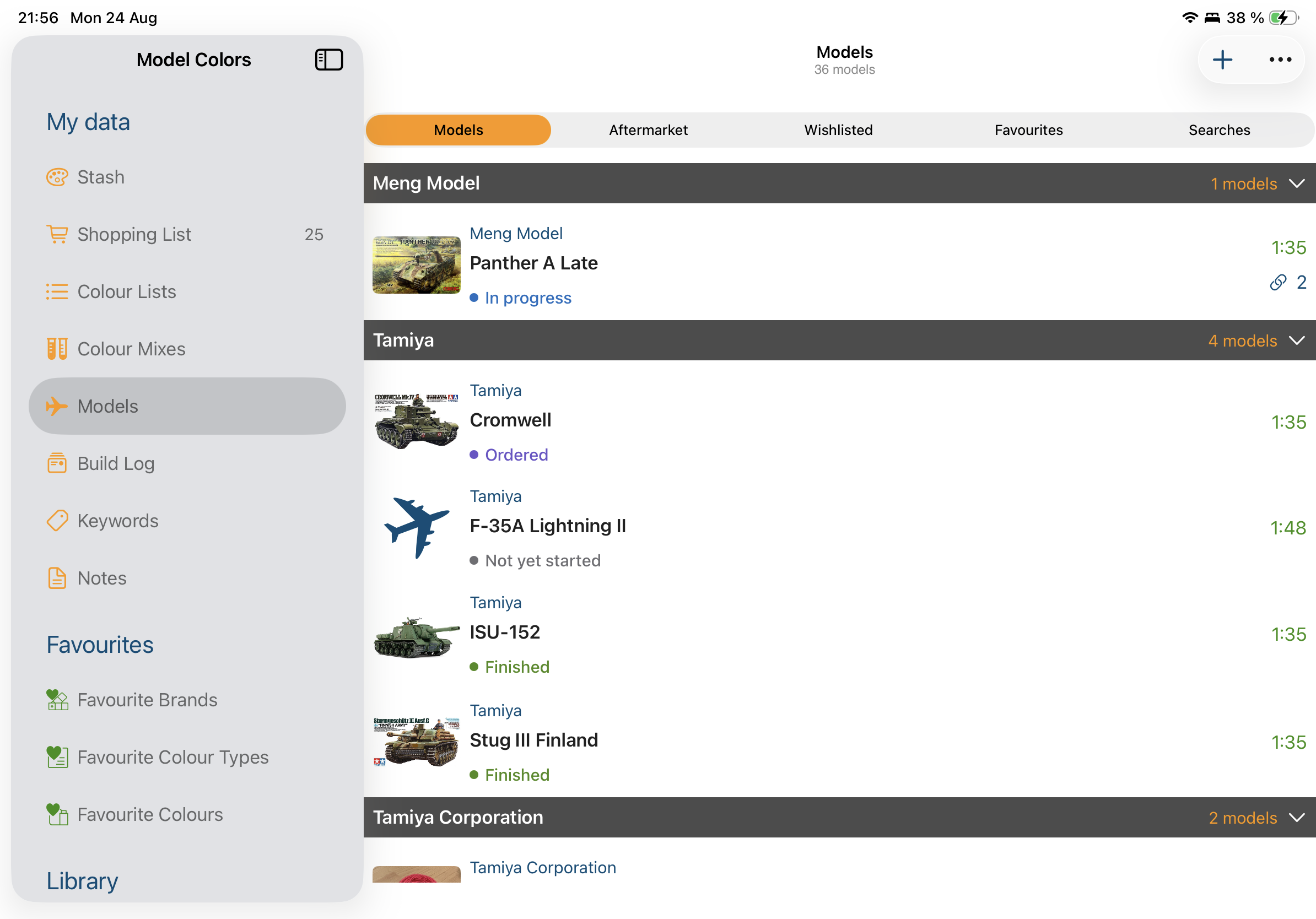Click the Notes document icon
The height and width of the screenshot is (919, 1316).
coord(57,578)
